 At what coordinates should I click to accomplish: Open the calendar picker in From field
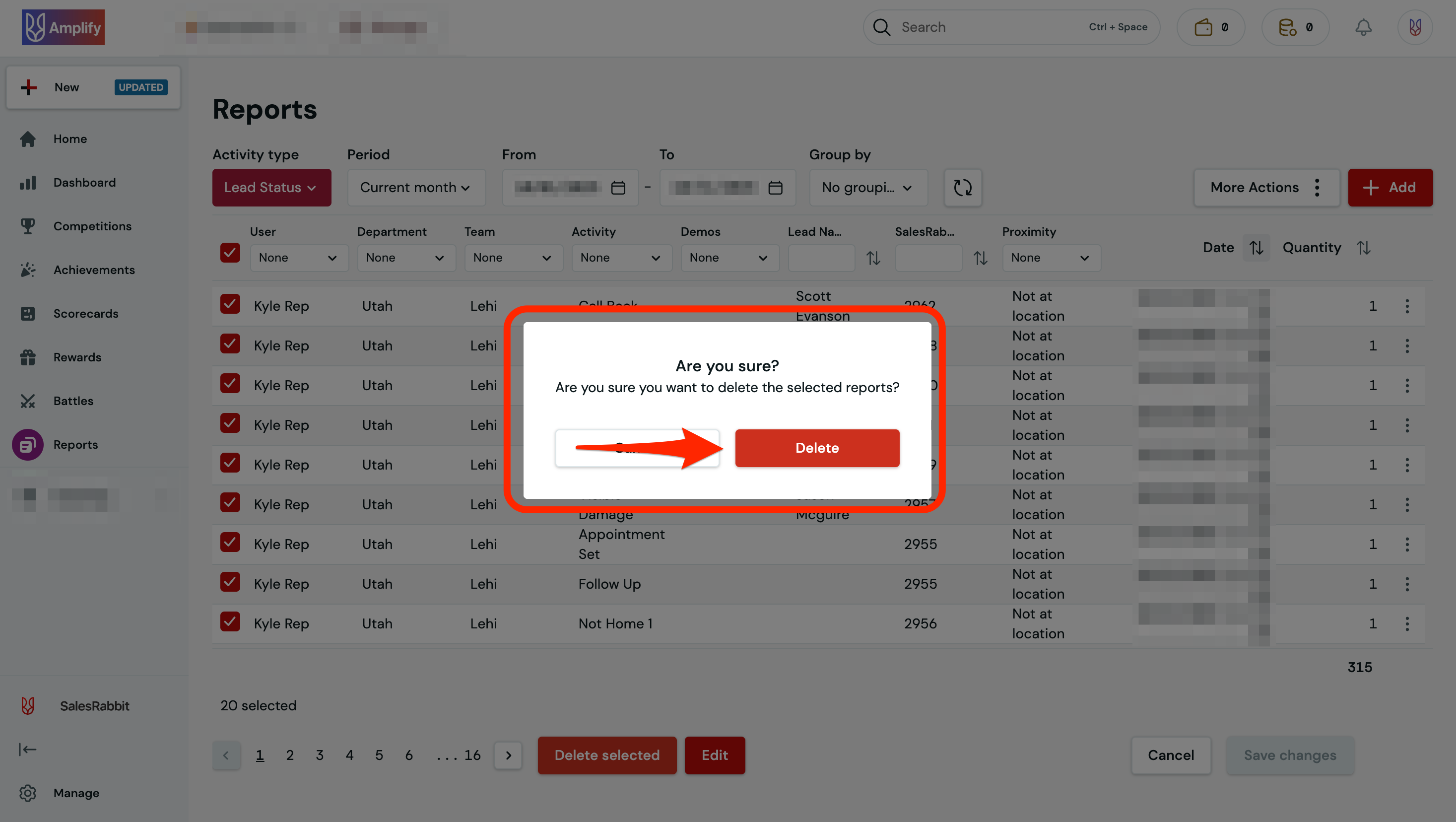[x=618, y=187]
